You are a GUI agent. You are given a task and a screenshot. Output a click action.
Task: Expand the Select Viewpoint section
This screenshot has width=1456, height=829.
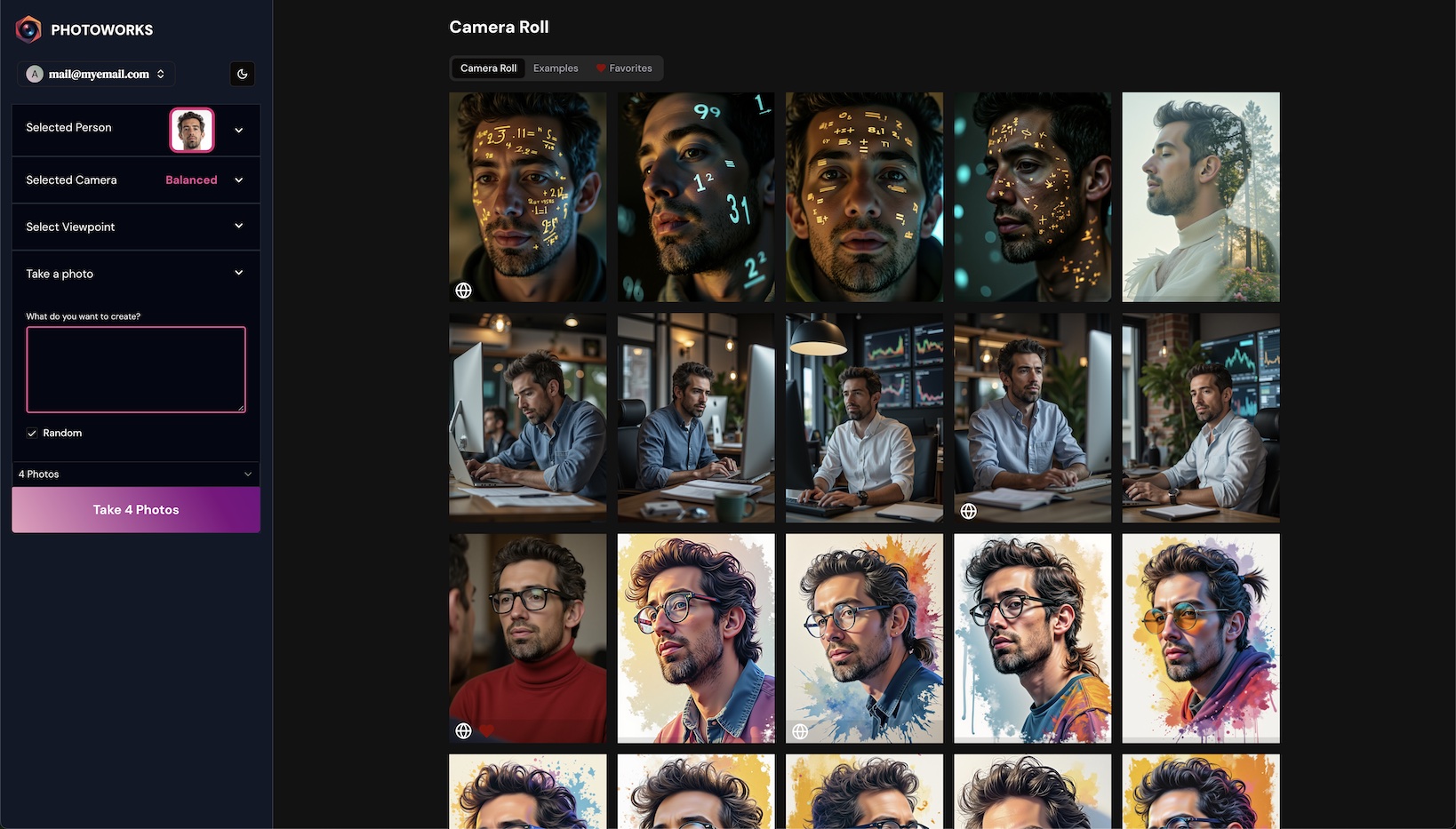click(136, 227)
